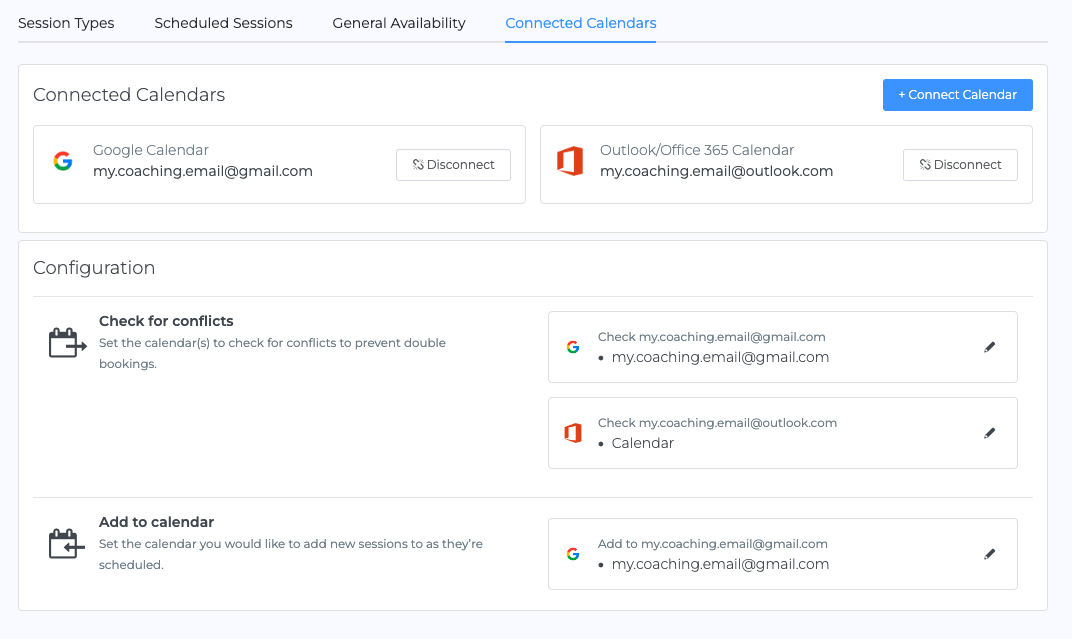Select the Calendar bullet in the Outlook conflict check

click(x=643, y=443)
